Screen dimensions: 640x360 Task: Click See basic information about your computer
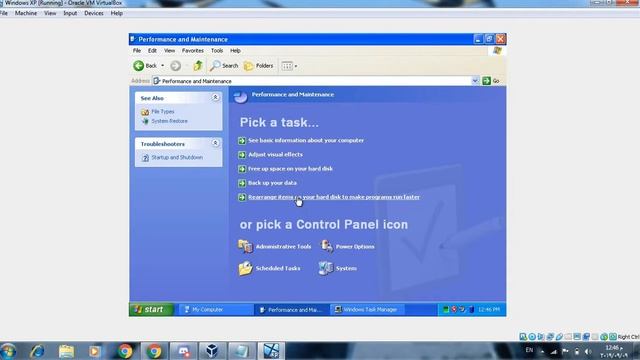click(306, 140)
